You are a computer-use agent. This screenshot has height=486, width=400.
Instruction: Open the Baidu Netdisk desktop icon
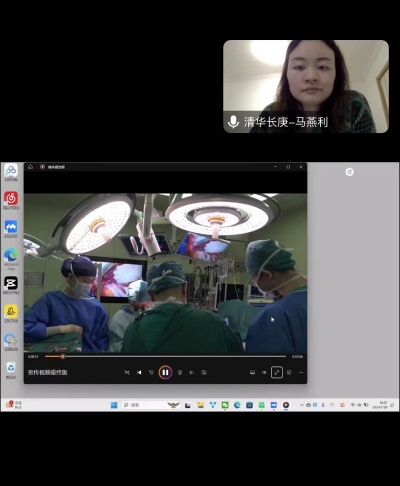pos(11,172)
